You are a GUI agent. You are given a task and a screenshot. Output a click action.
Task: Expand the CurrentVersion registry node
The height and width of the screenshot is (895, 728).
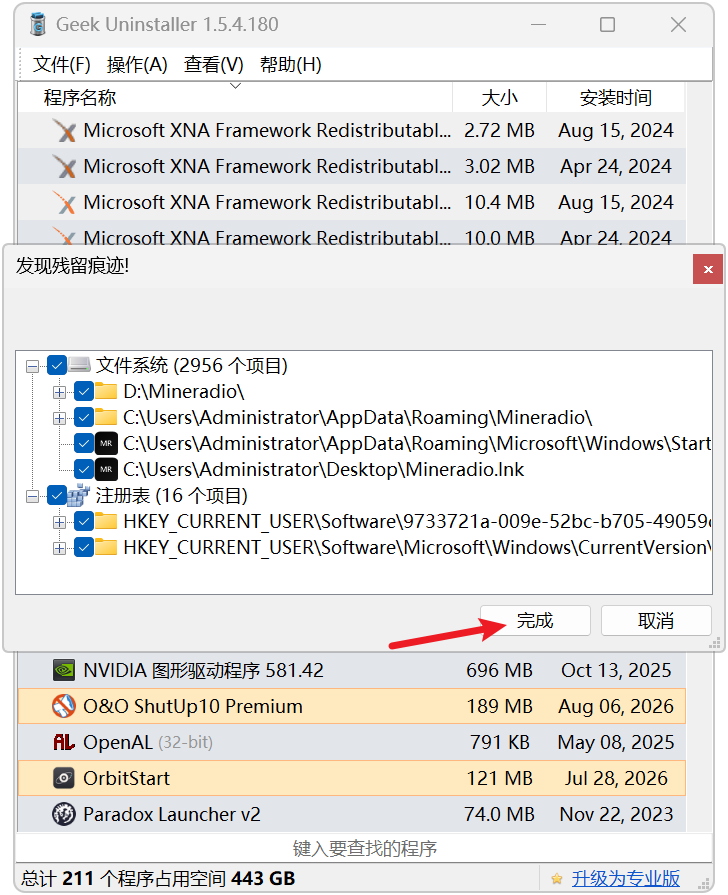click(x=59, y=549)
